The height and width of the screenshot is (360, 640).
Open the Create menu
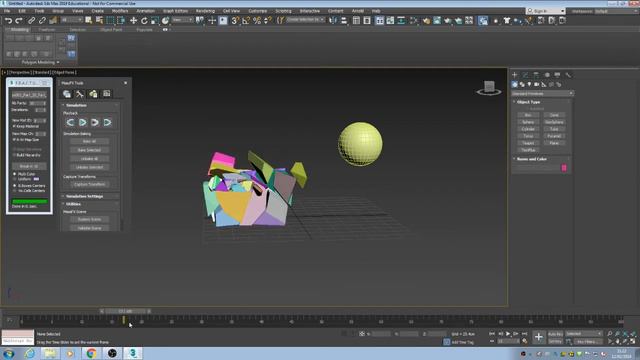coord(98,11)
